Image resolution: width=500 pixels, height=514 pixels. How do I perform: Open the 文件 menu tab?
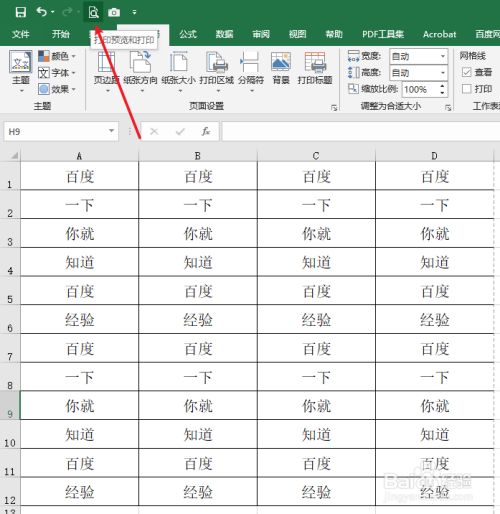(21, 34)
